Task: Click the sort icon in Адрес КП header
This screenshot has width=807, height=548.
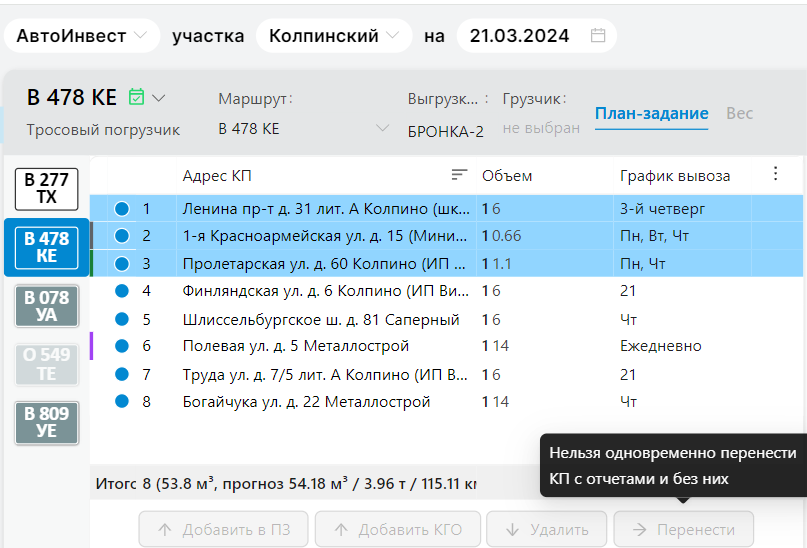Action: point(459,175)
